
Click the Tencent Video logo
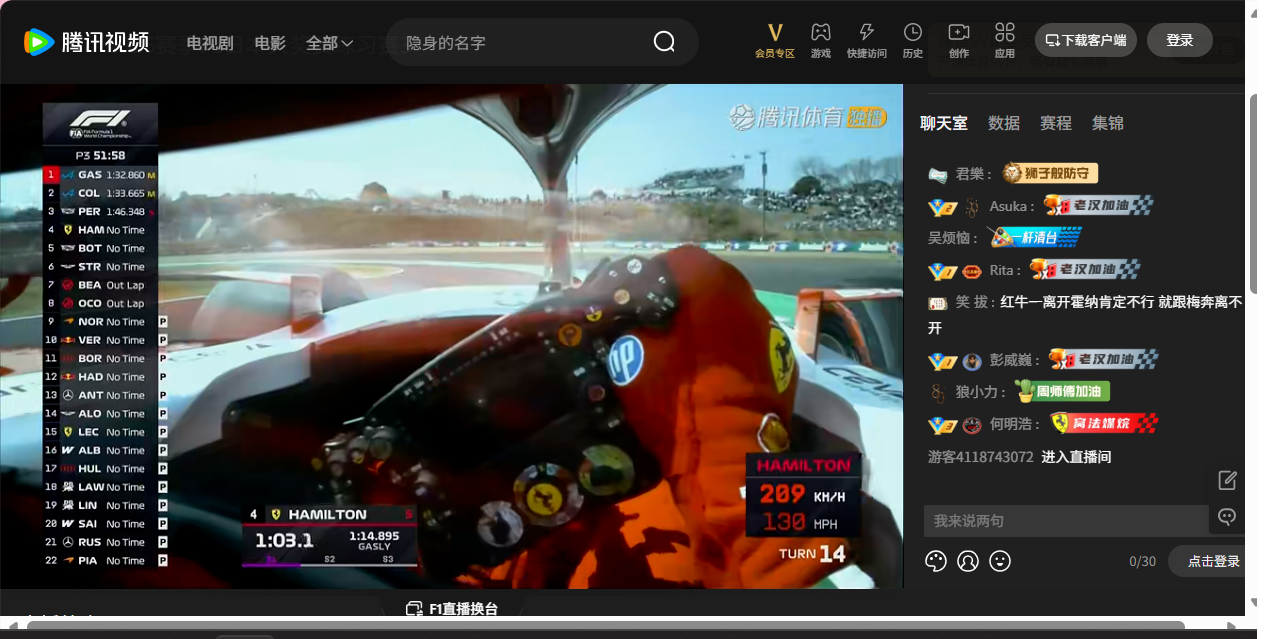87,42
